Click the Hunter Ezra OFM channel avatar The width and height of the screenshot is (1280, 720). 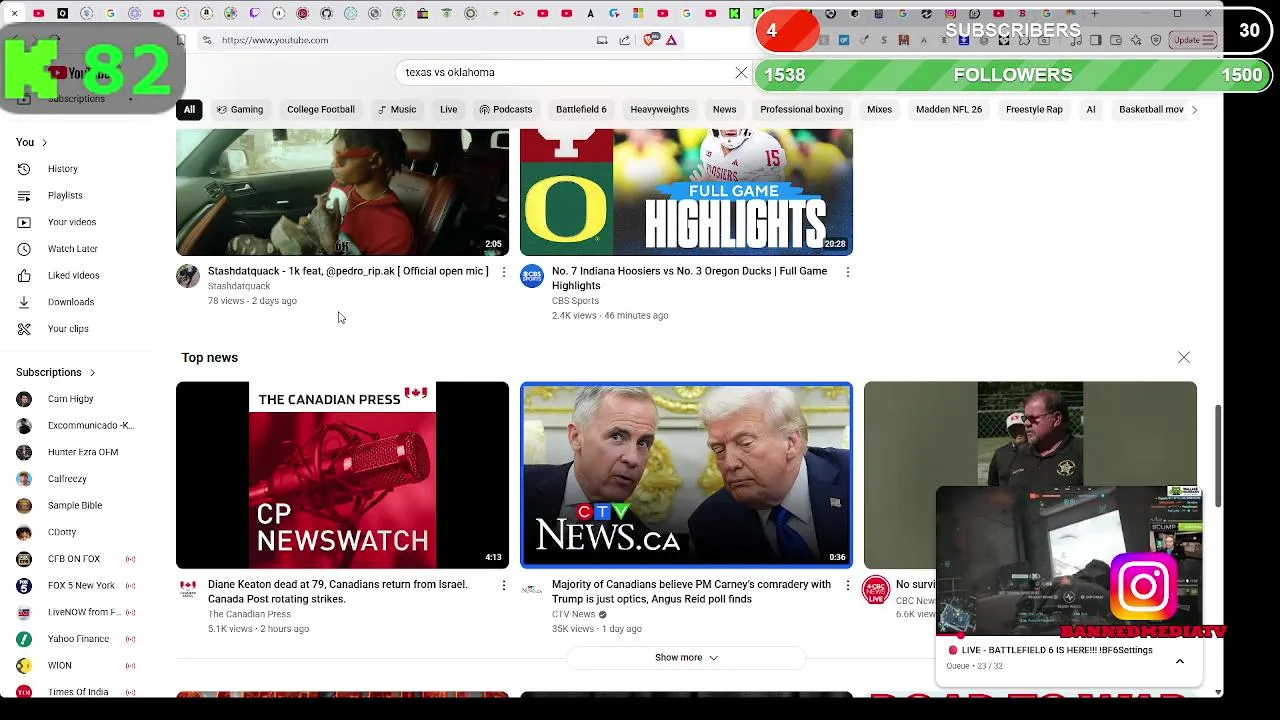(x=24, y=452)
